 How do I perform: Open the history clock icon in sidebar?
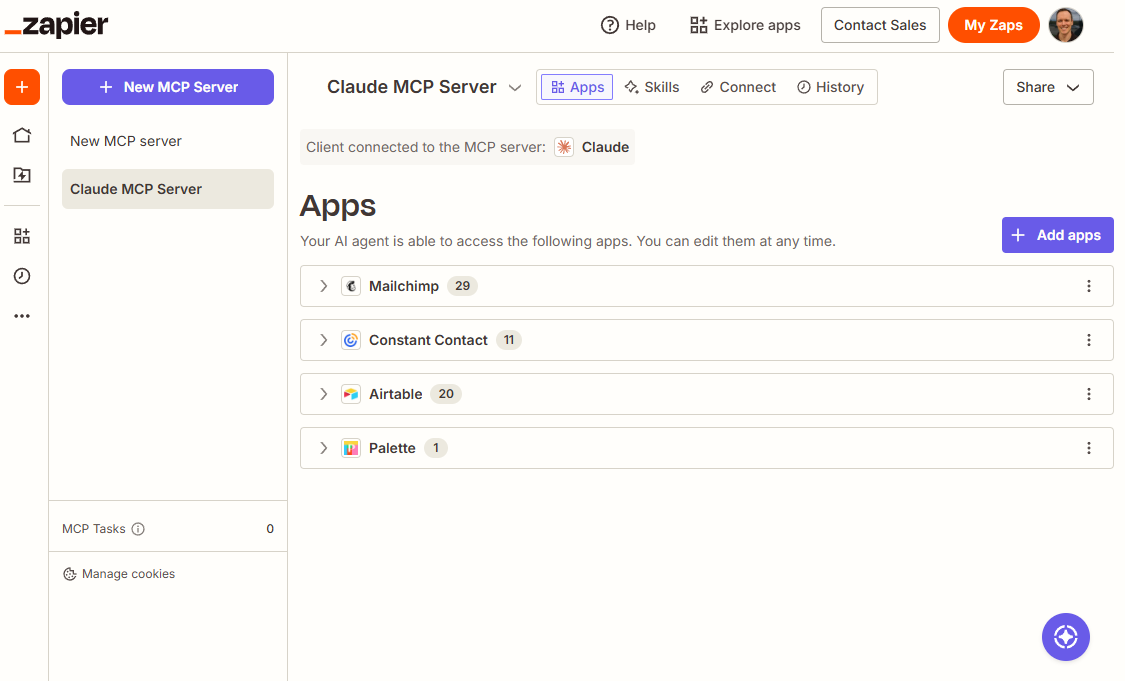[x=22, y=276]
